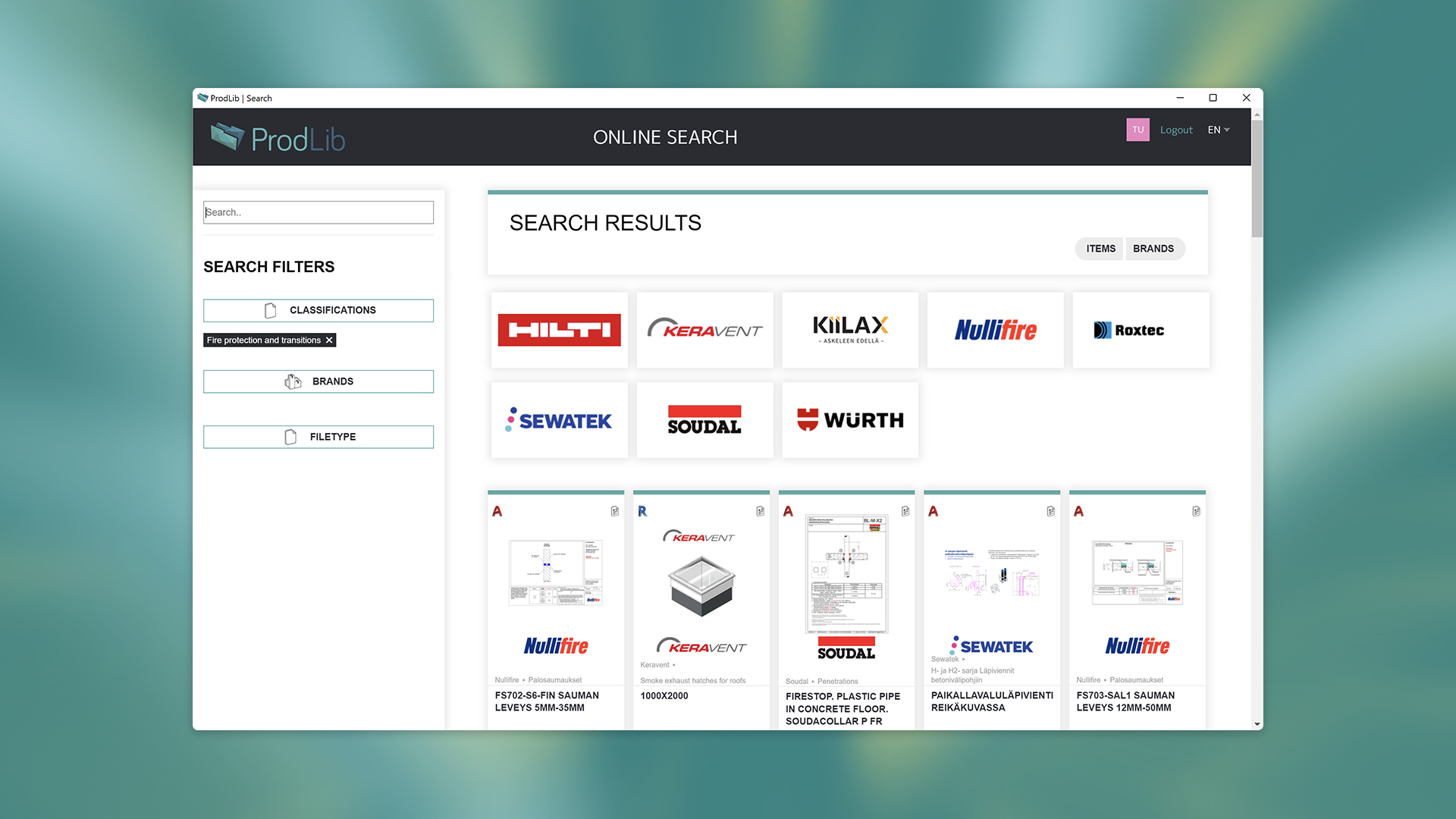The width and height of the screenshot is (1456, 819).
Task: Click Revit icon on 1000X2000 card
Action: tap(642, 511)
